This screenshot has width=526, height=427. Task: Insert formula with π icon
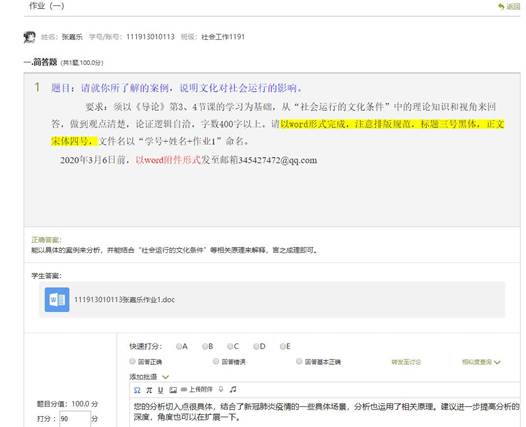[149, 390]
